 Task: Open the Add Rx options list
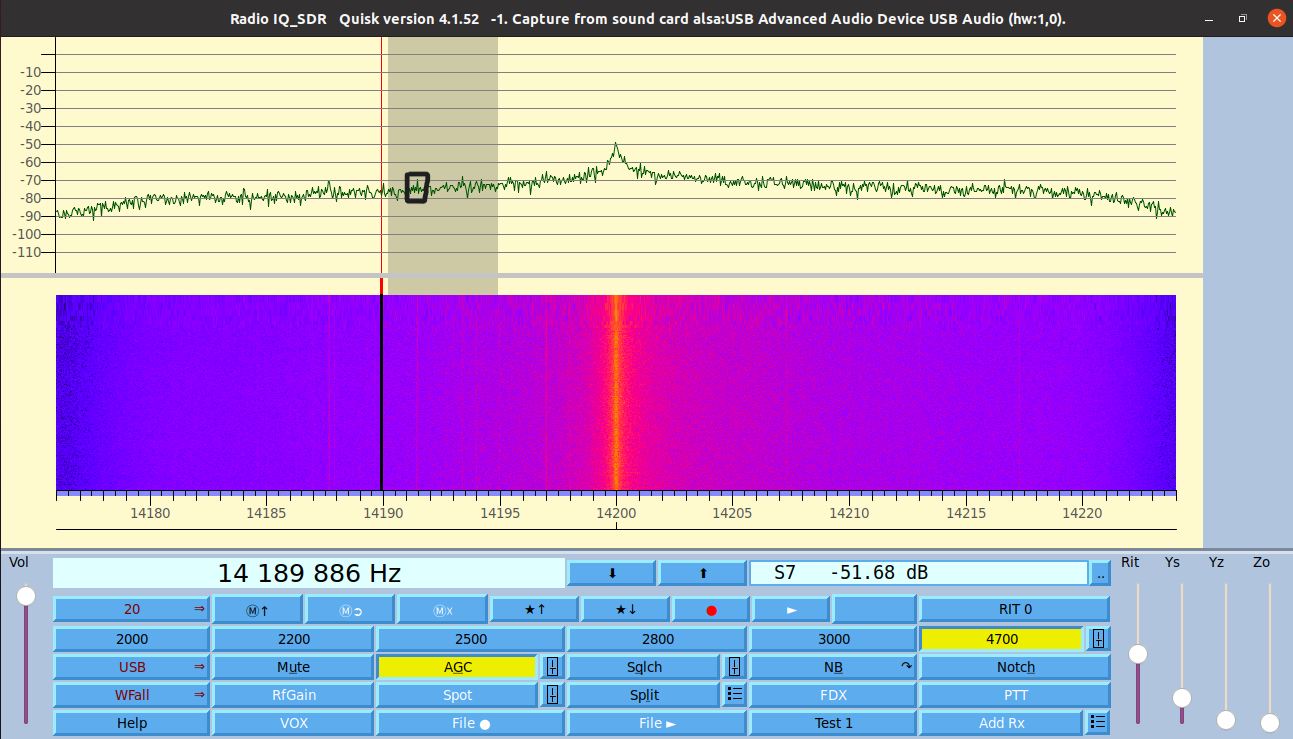[x=1097, y=722]
